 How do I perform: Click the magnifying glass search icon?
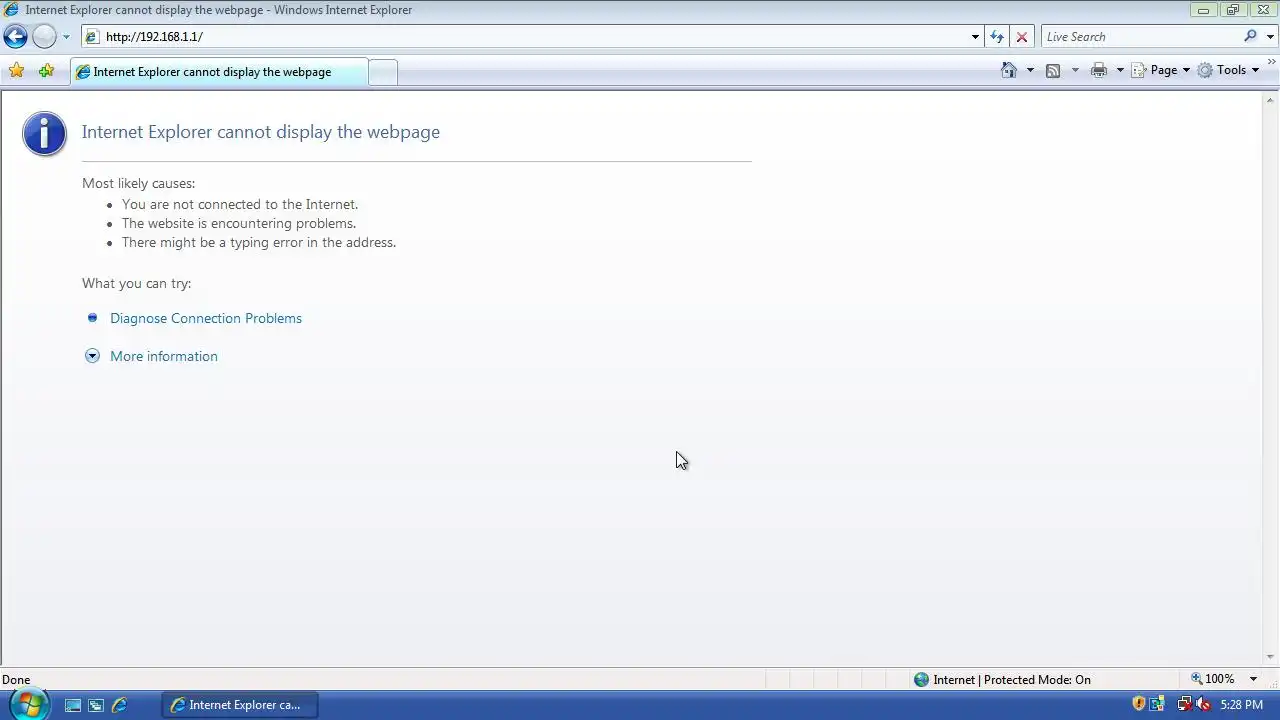click(x=1250, y=36)
